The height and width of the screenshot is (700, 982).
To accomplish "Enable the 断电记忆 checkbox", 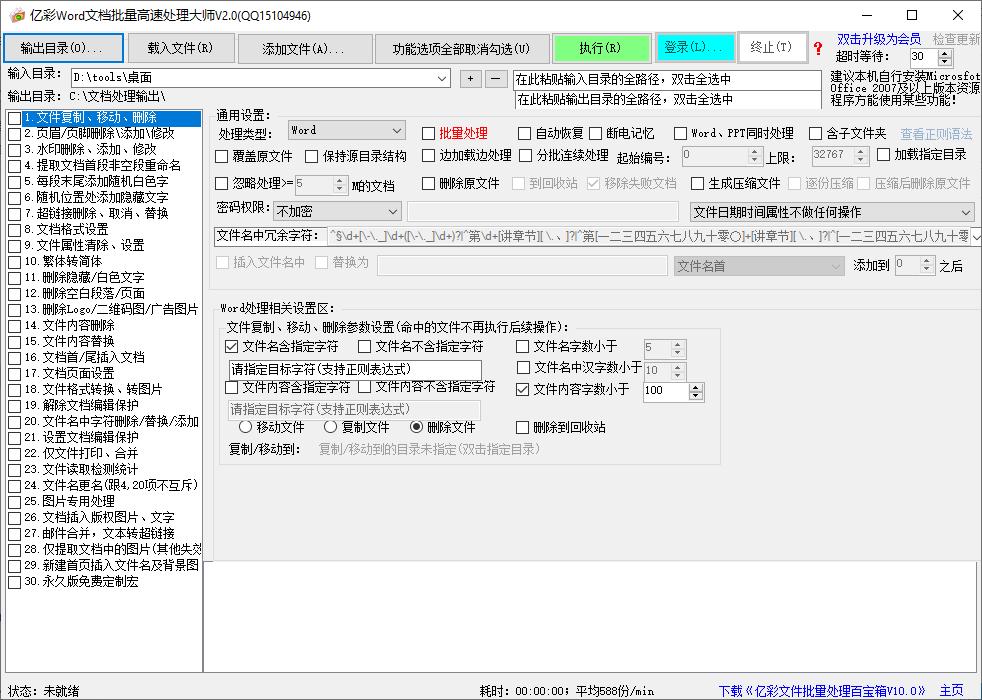I will [x=596, y=133].
